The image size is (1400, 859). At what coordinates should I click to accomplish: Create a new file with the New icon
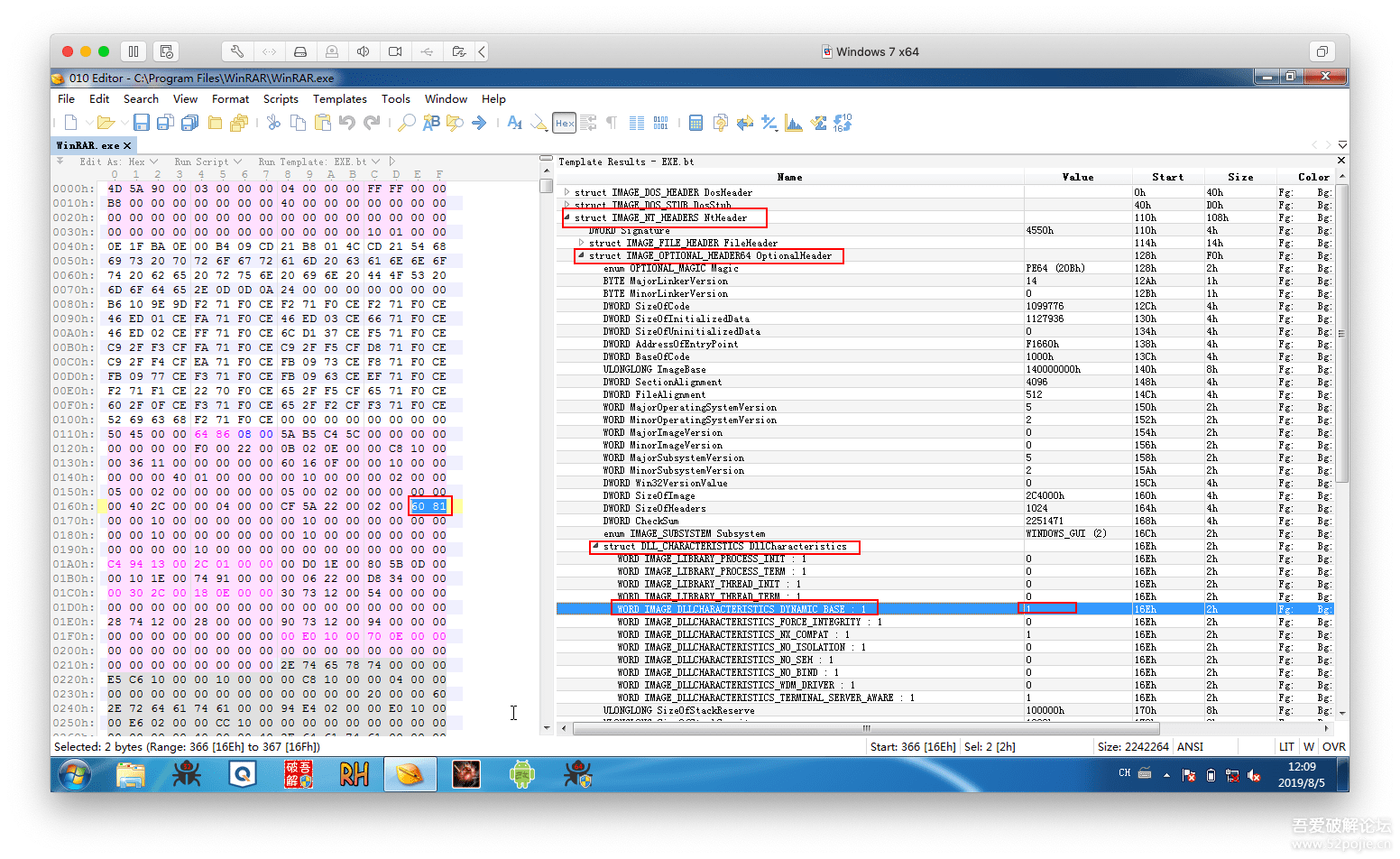(70, 123)
